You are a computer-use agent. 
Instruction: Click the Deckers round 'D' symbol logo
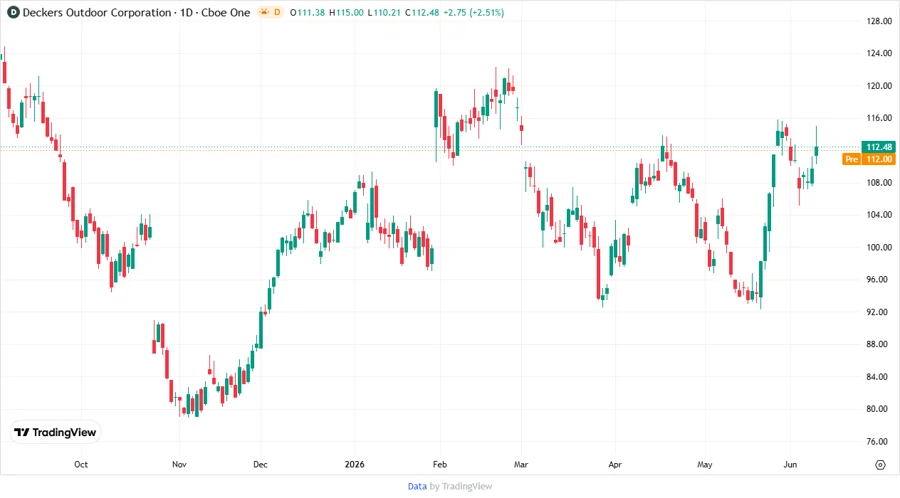[x=13, y=12]
